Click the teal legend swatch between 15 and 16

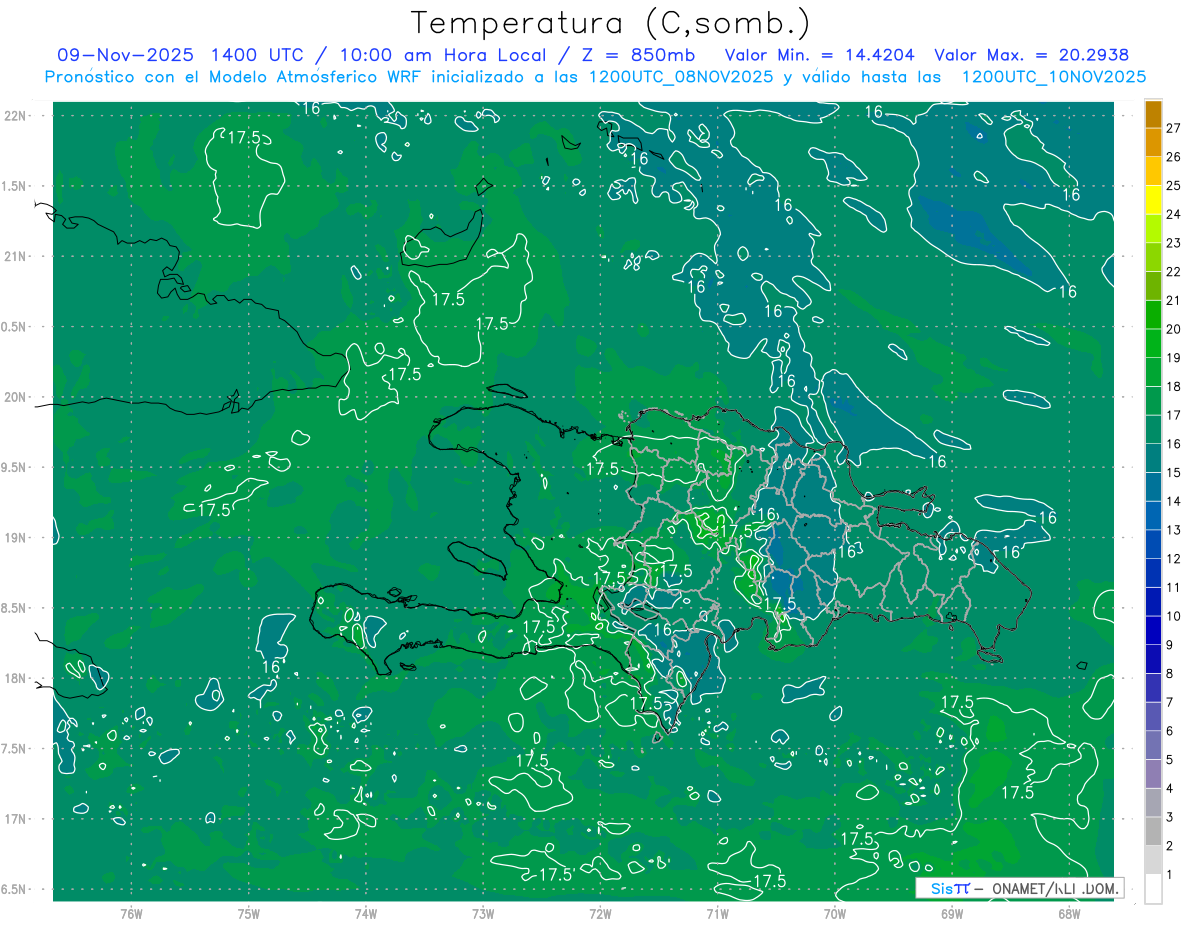tap(1153, 459)
